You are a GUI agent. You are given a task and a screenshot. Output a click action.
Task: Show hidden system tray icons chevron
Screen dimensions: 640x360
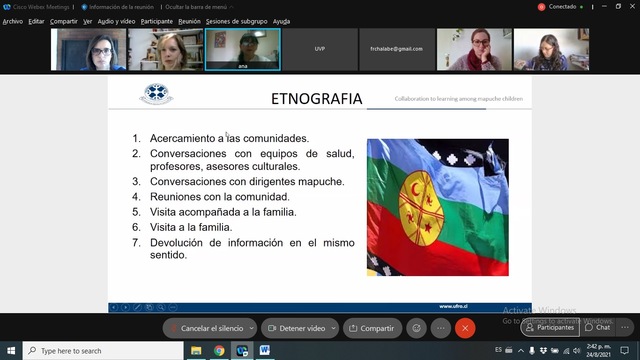521,351
